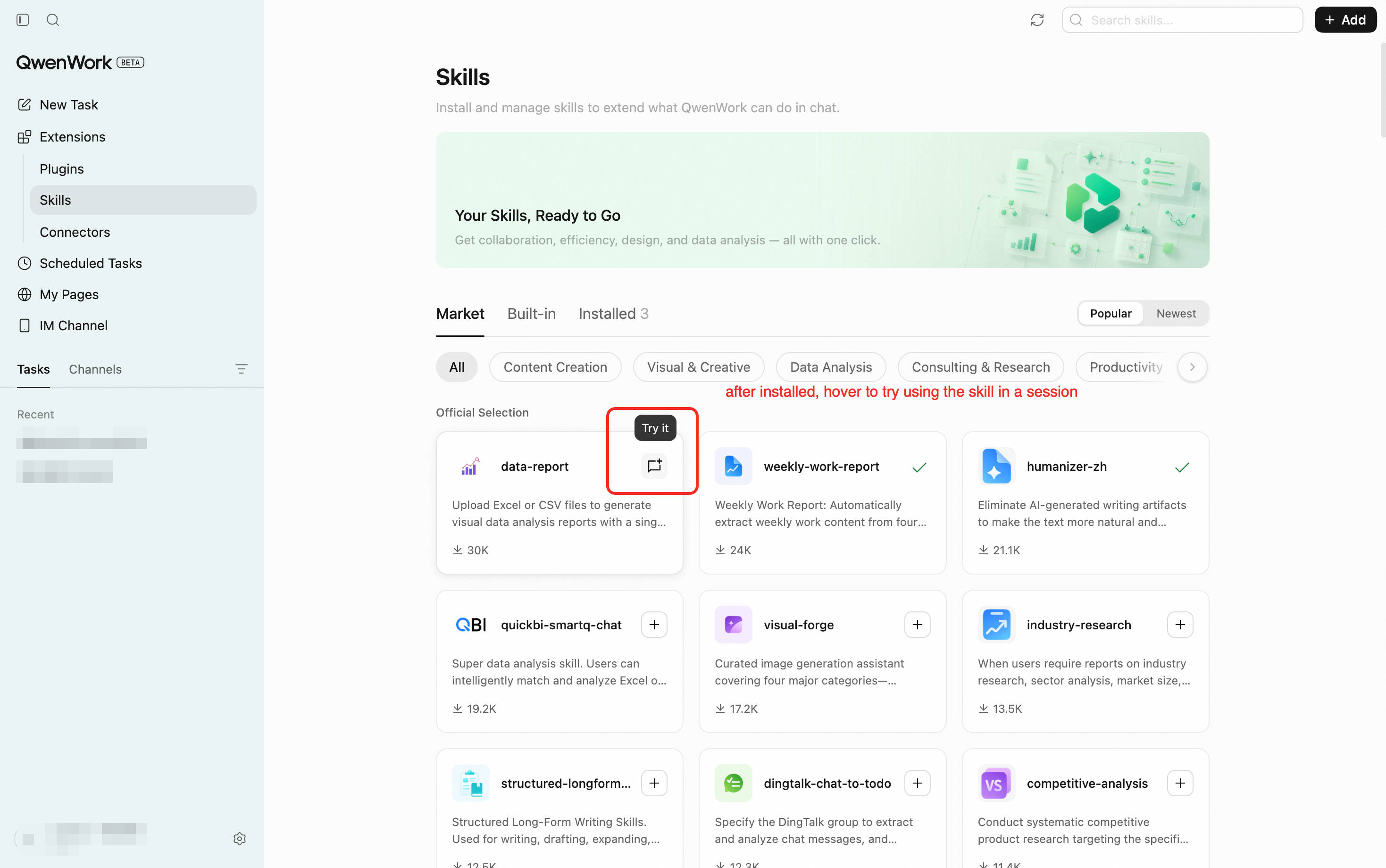Image resolution: width=1386 pixels, height=868 pixels.
Task: Click the weekly-work-report skill icon
Action: point(734,466)
